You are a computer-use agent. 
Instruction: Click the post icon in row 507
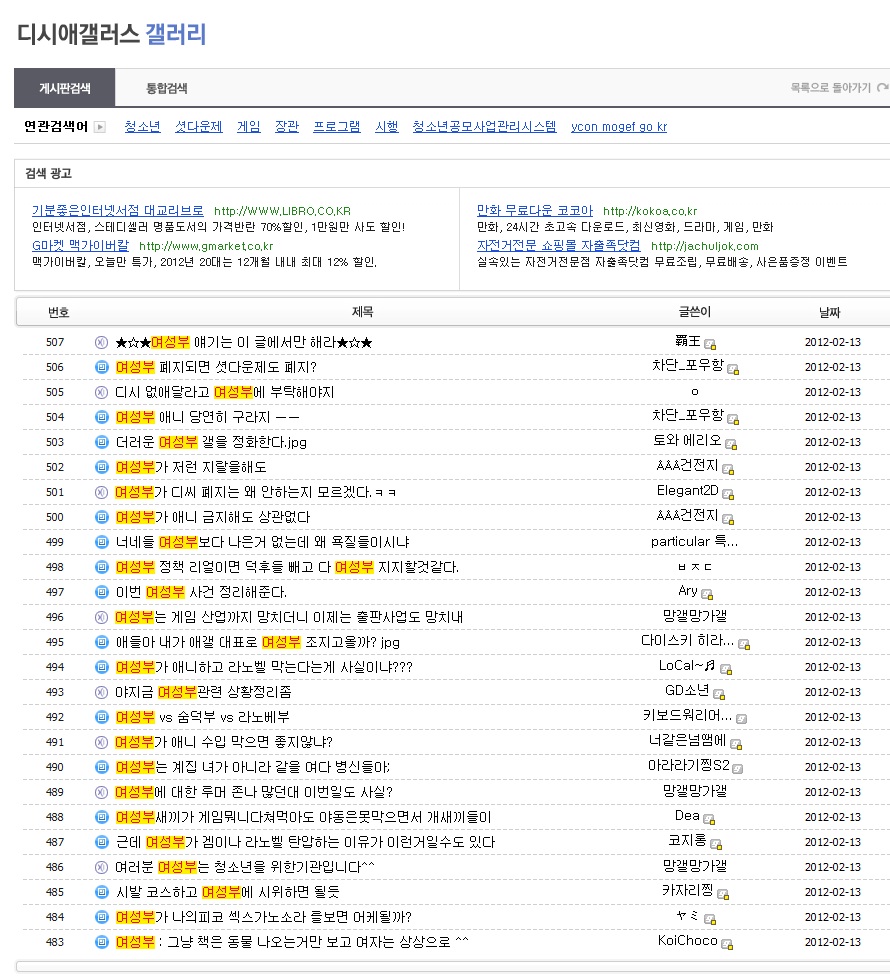coord(101,342)
